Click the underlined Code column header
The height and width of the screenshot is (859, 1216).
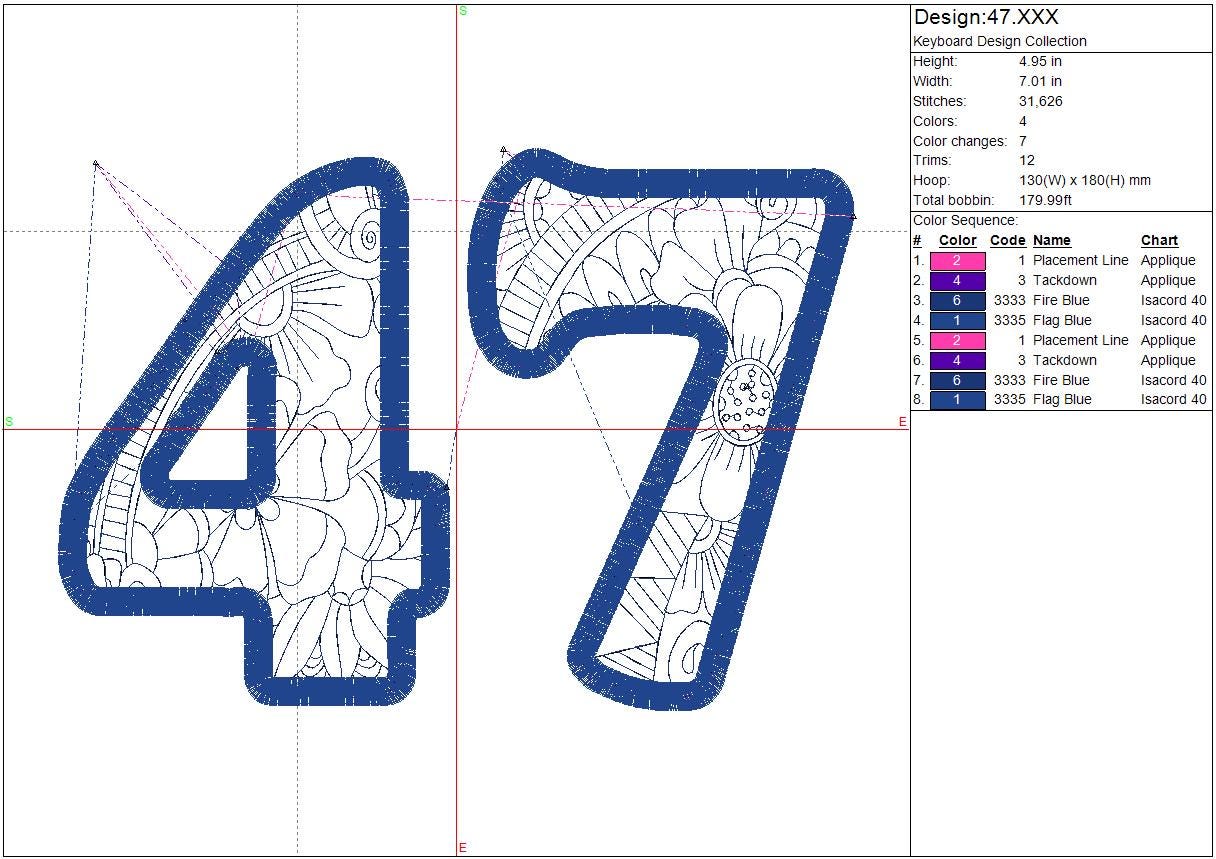point(1007,241)
